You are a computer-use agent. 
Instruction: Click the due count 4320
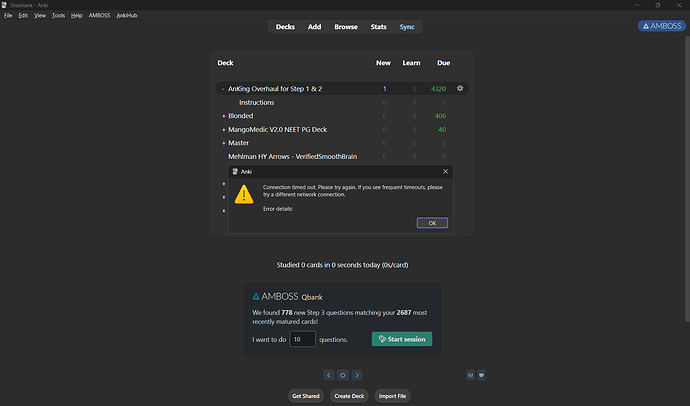coord(438,89)
